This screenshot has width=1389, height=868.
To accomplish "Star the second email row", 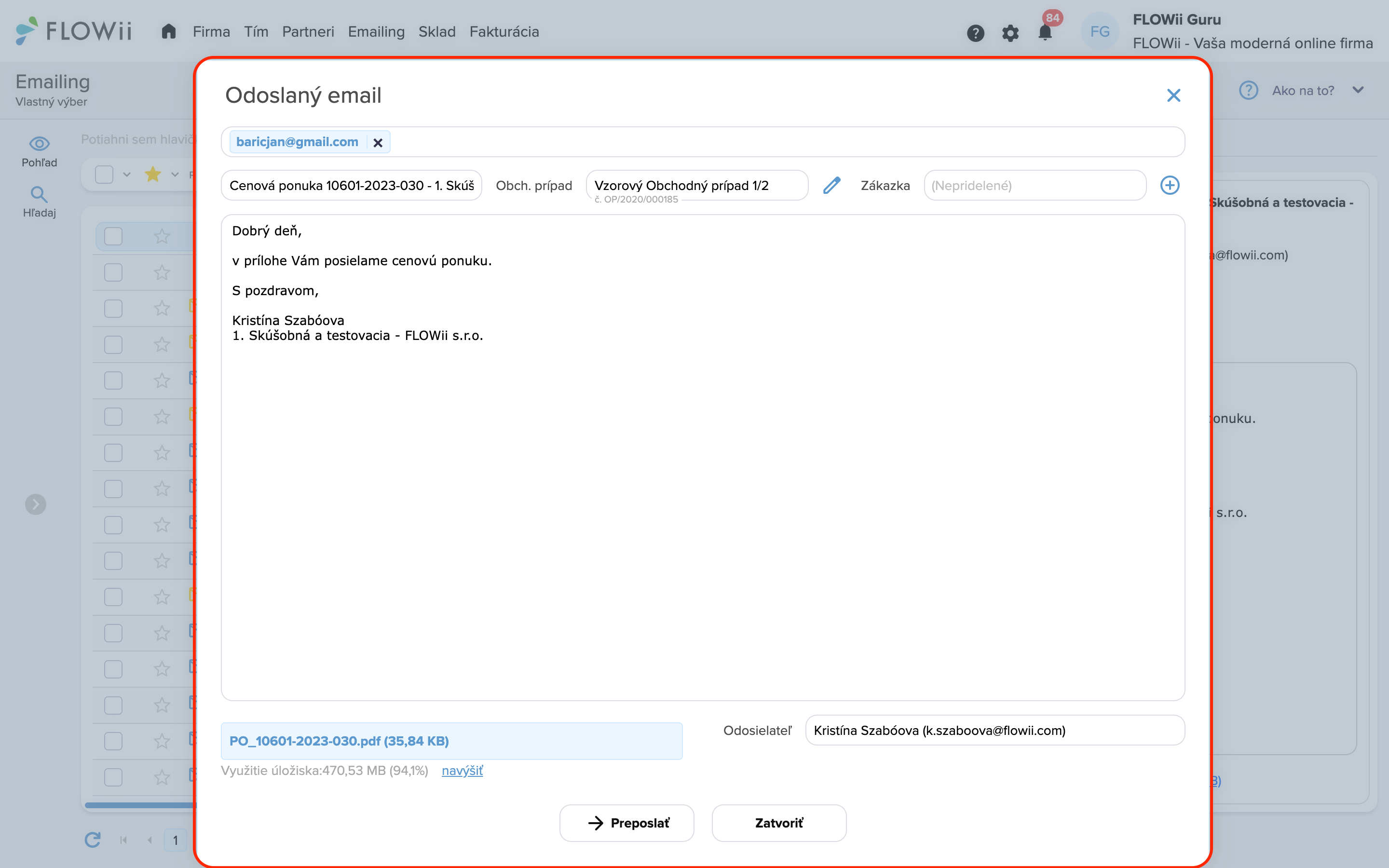I will pos(162,272).
